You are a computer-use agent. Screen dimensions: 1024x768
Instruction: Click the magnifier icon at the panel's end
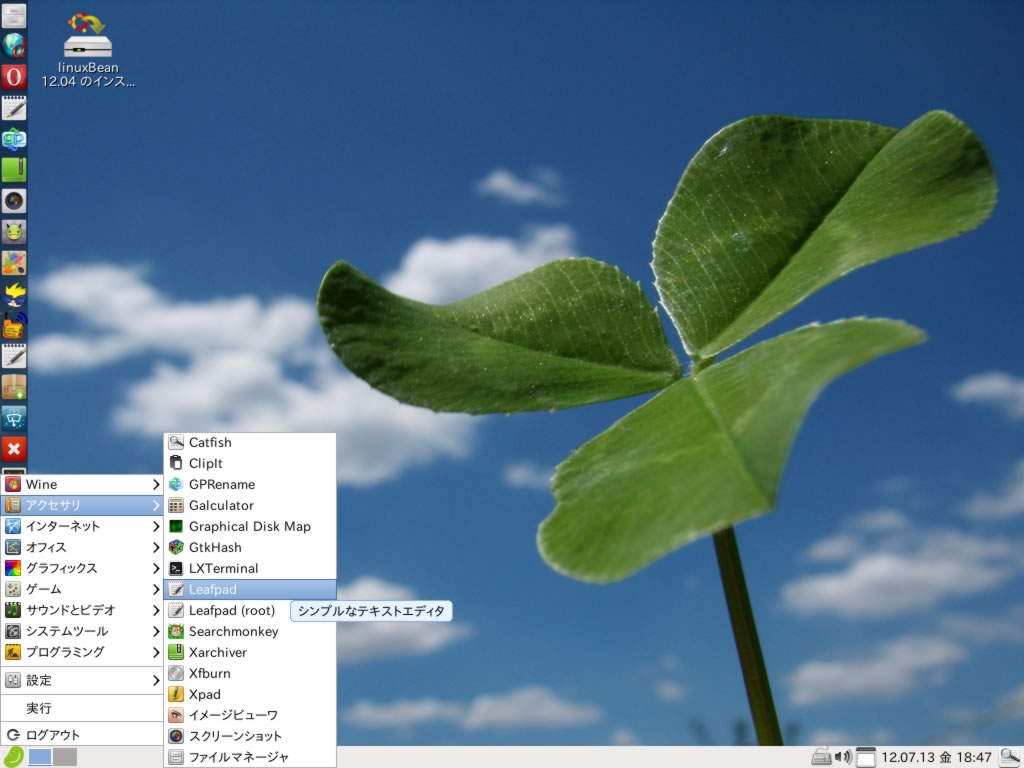1010,757
